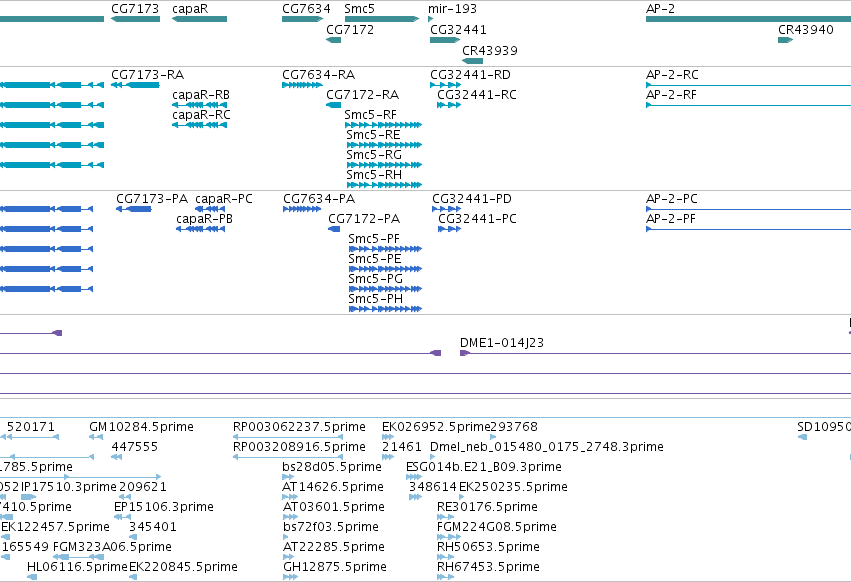Click EST bs72f03.5prime
The width and height of the screenshot is (851, 582).
click(x=286, y=537)
